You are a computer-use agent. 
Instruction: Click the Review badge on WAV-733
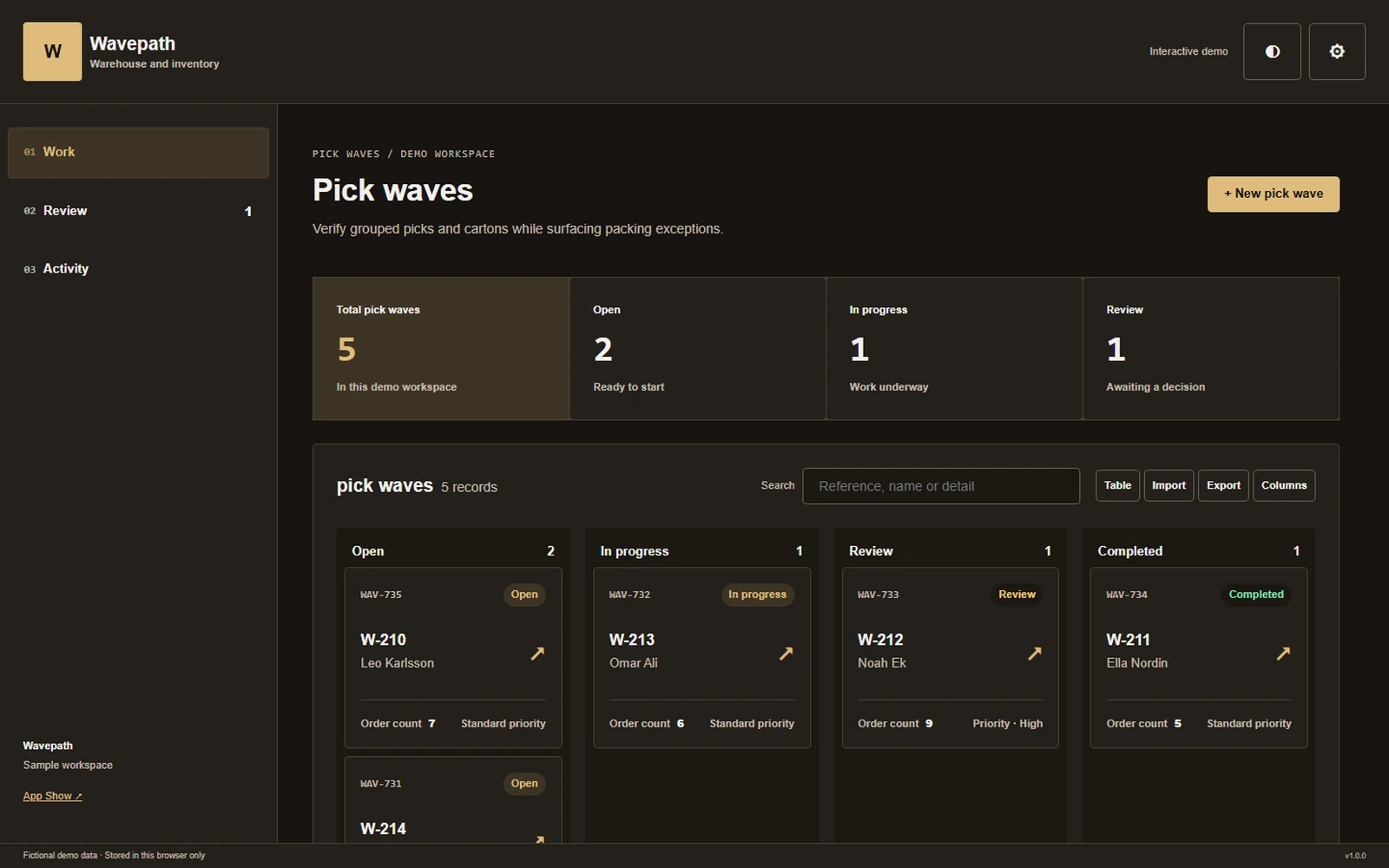[1017, 595]
